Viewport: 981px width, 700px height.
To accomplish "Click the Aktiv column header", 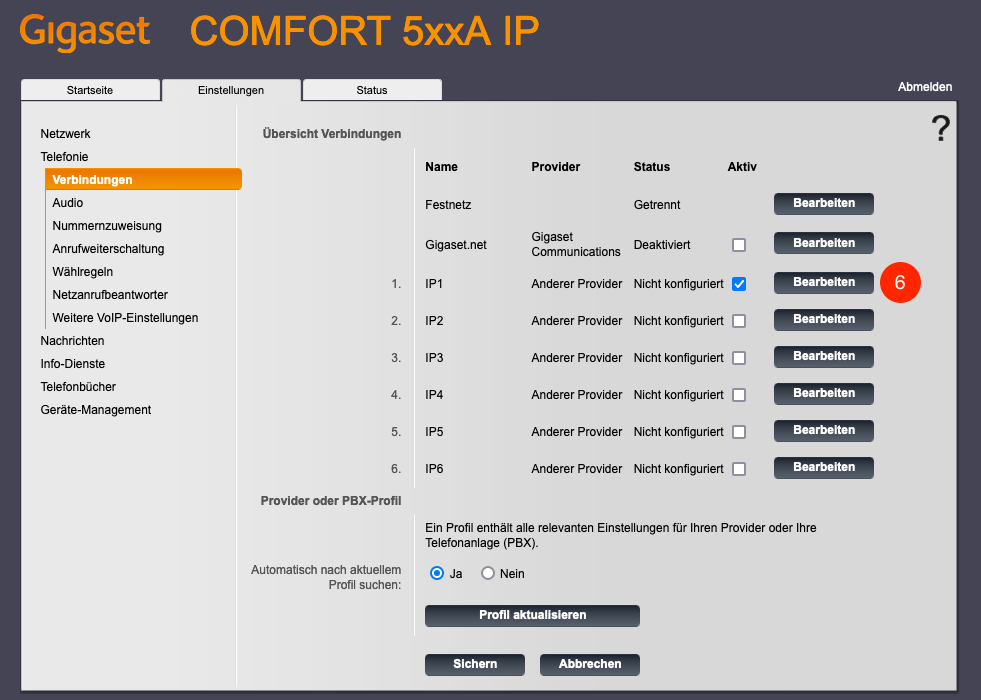I will [x=742, y=167].
